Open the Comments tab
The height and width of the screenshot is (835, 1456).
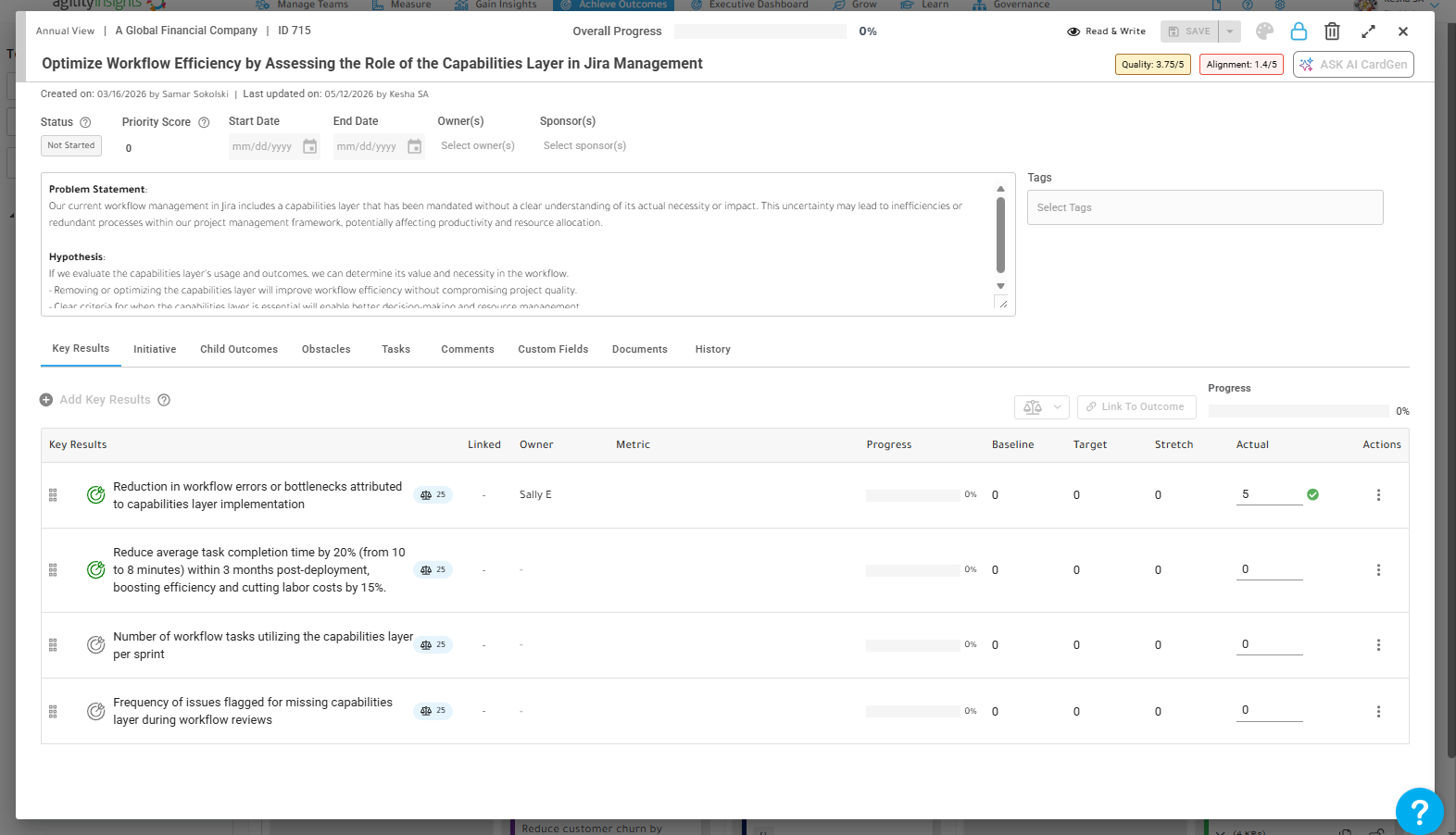point(468,350)
